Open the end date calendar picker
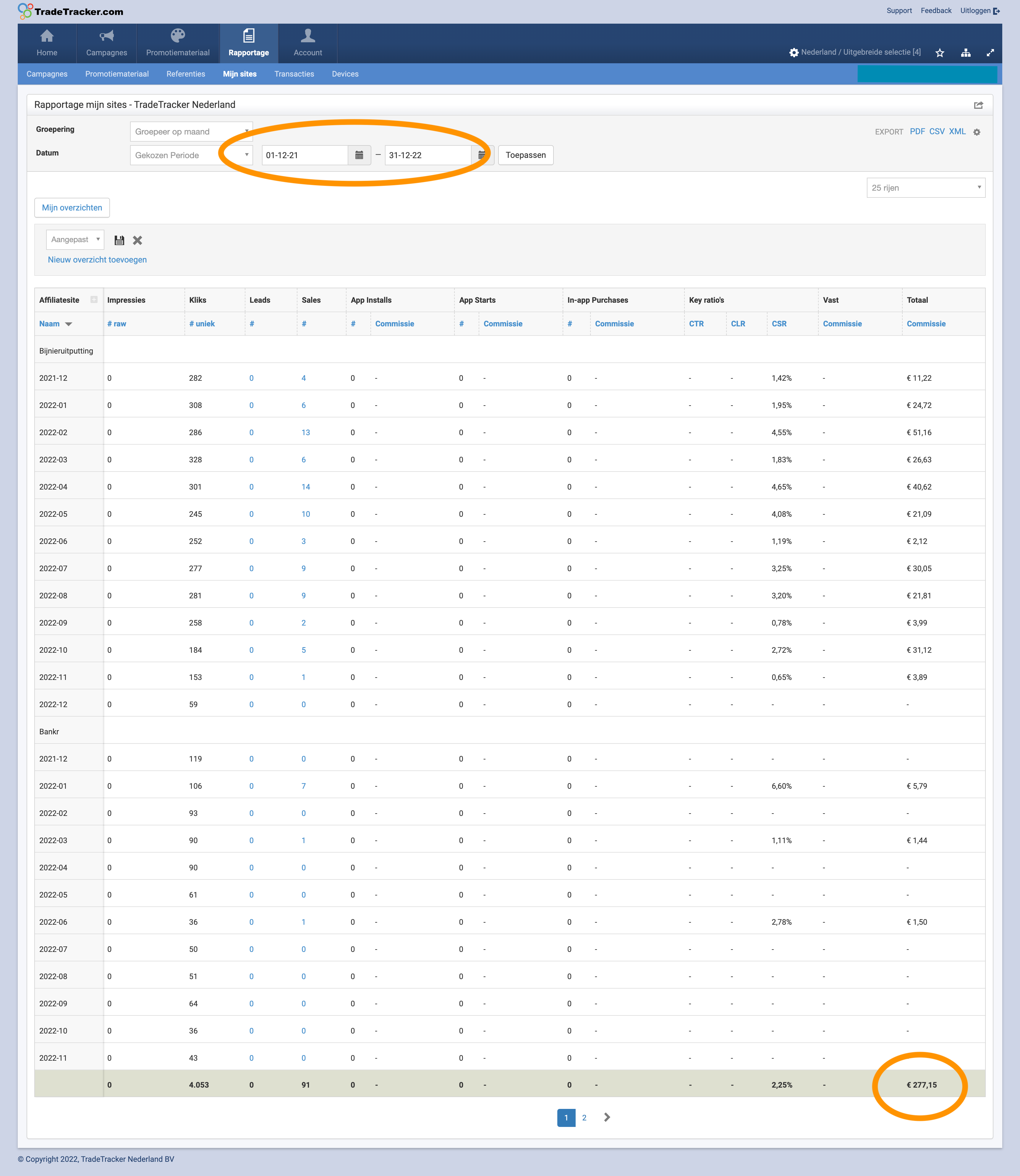Image resolution: width=1020 pixels, height=1176 pixels. [x=482, y=155]
